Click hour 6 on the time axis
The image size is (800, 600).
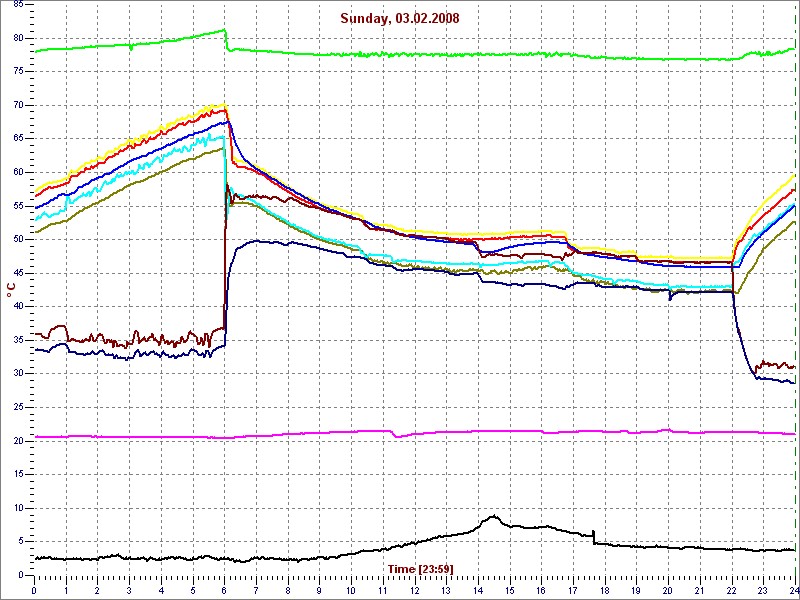click(224, 590)
